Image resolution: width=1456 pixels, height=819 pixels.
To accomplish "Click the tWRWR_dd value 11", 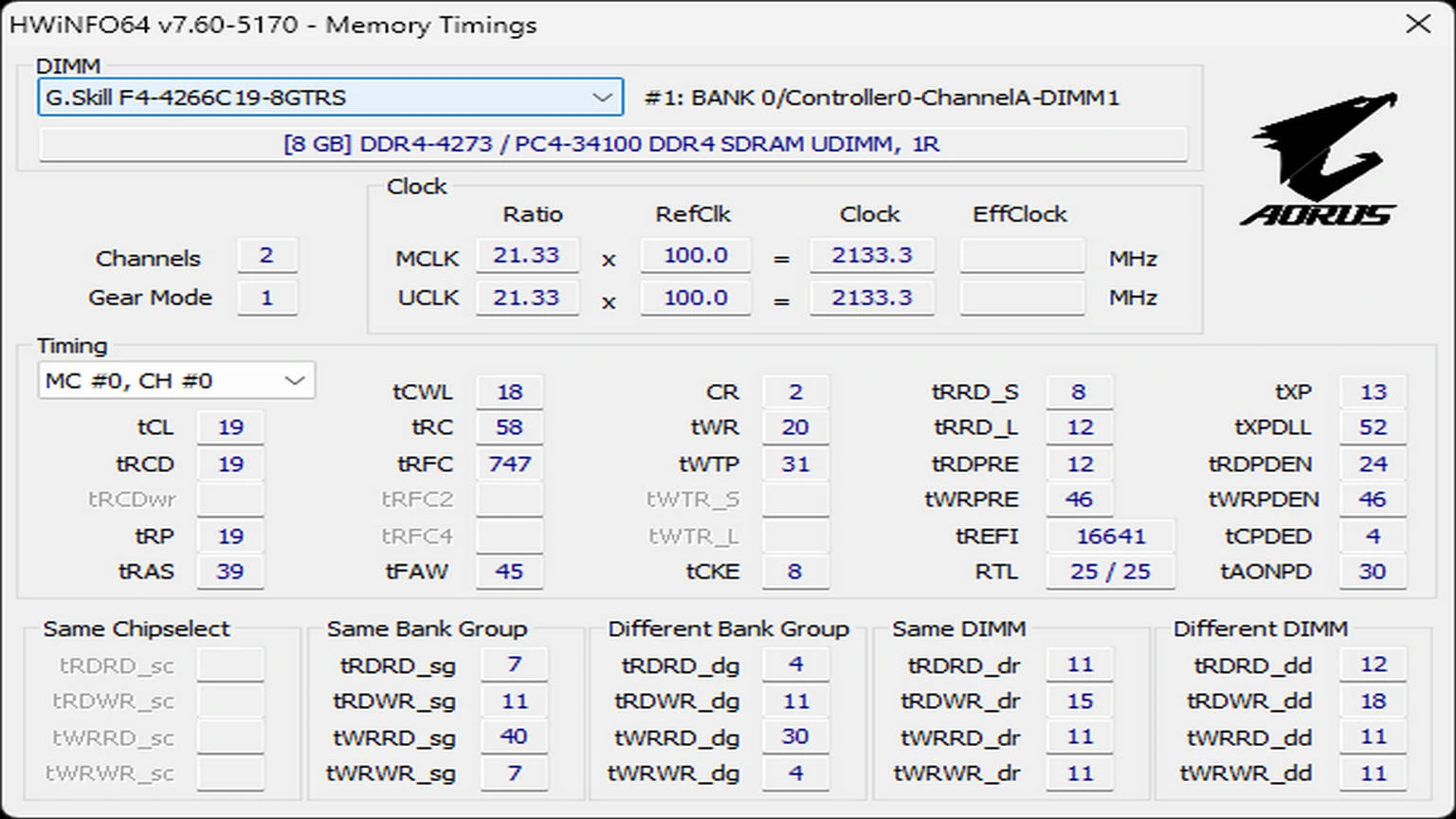I will (1373, 773).
